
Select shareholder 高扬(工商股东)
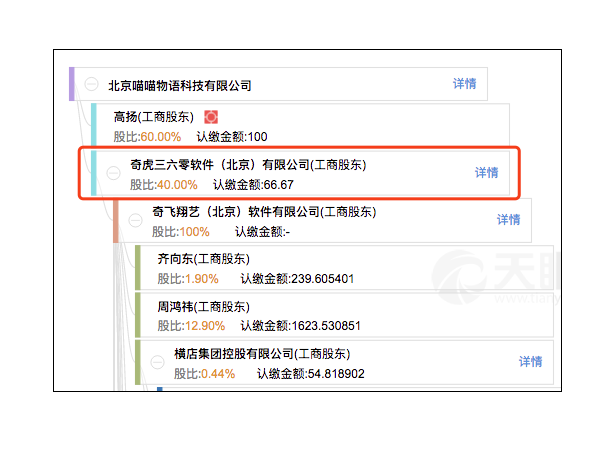[154, 117]
